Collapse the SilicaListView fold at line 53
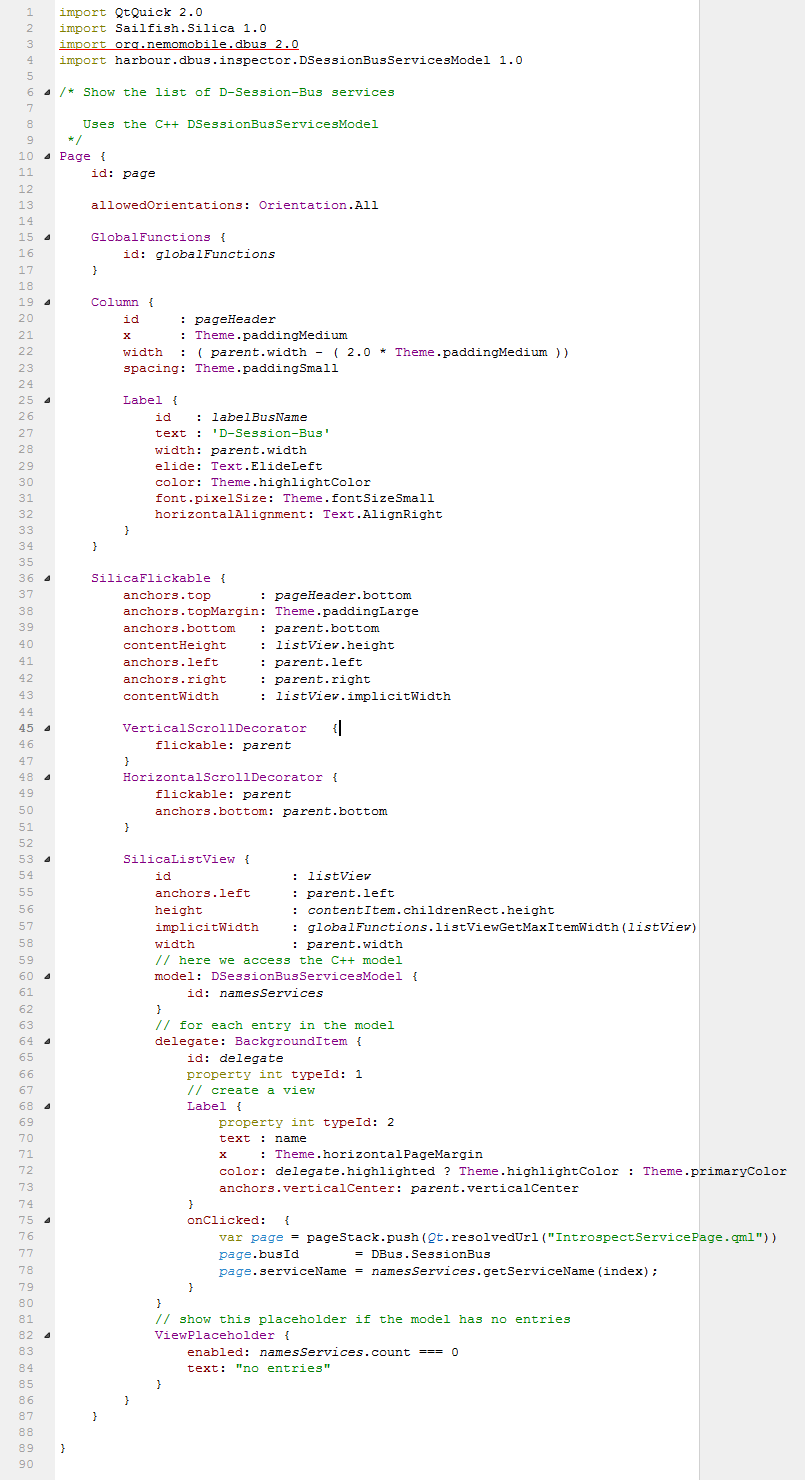Viewport: 805px width, 1480px height. [x=47, y=858]
